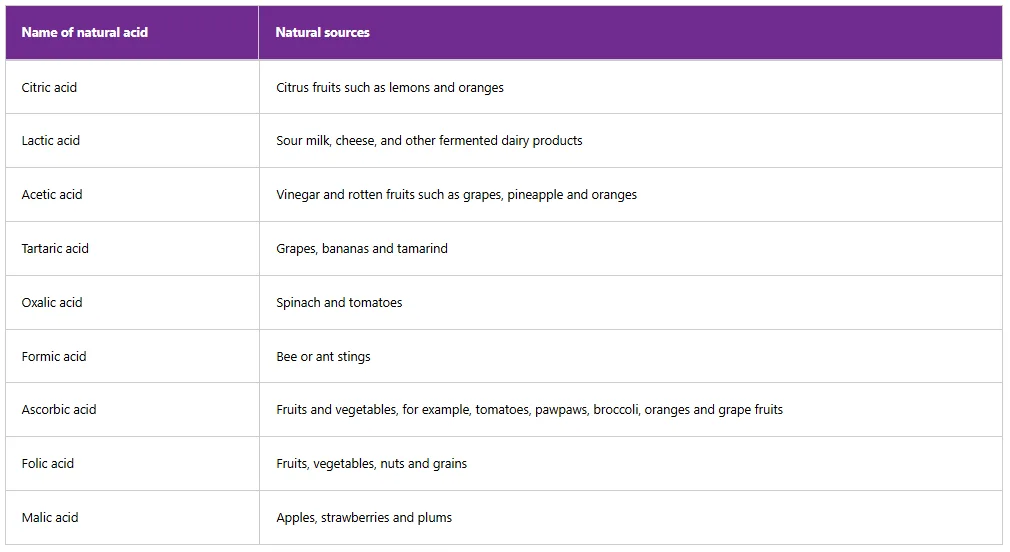Select the 'Oxalic acid' cell

click(x=52, y=303)
